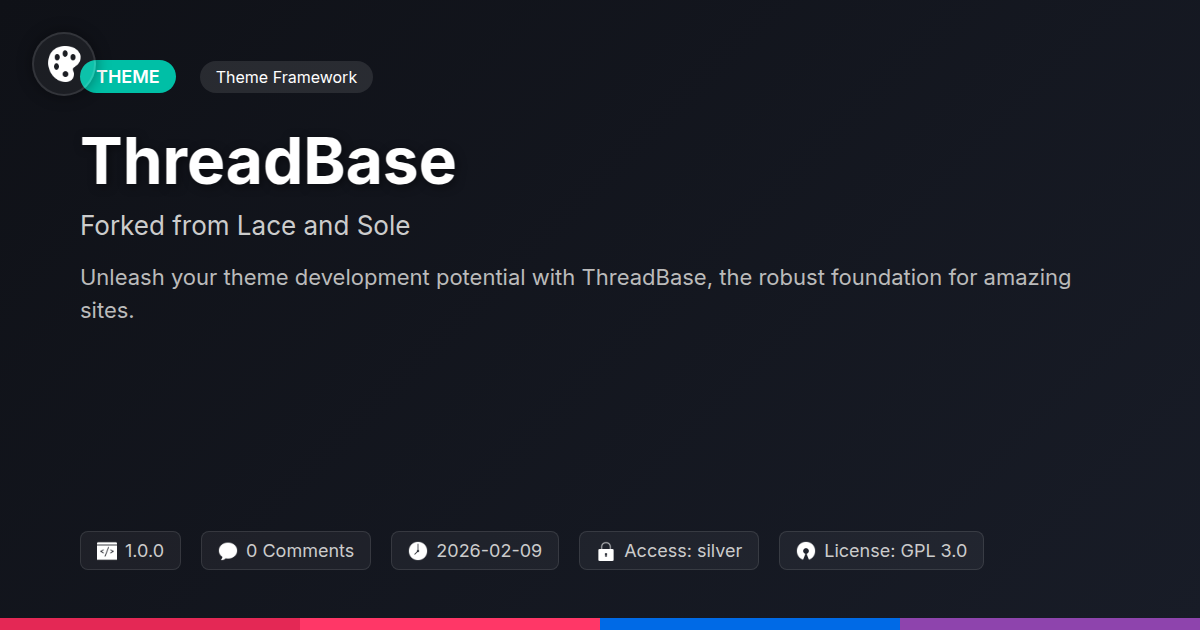Click the Forked from Lace and Sole subtitle
The image size is (1200, 630).
(245, 226)
